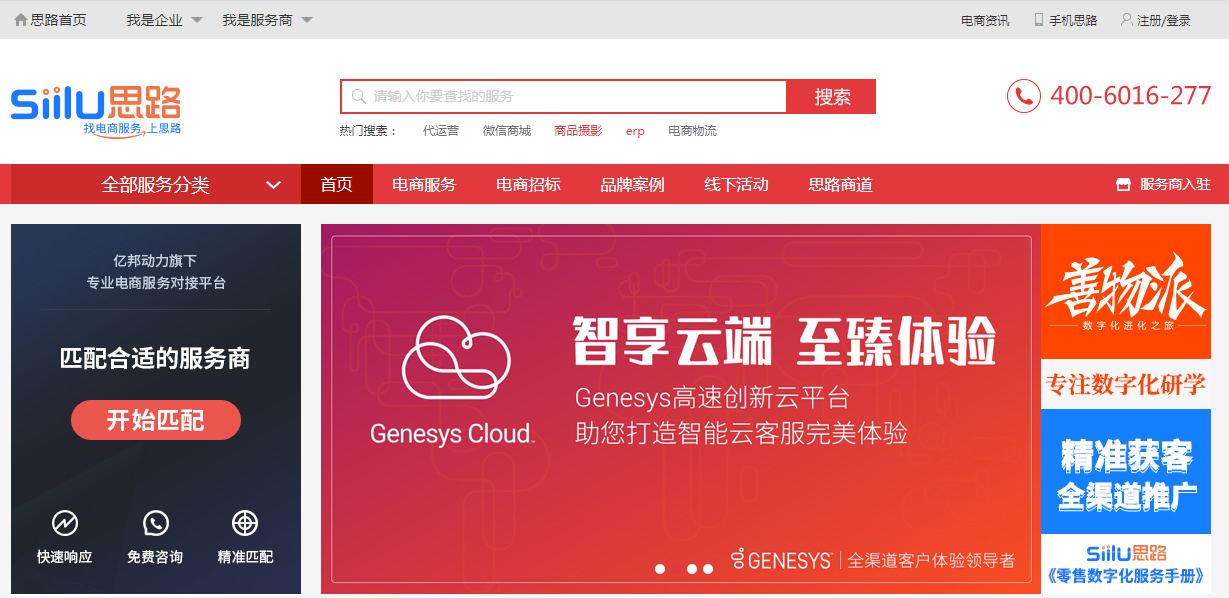This screenshot has height=598, width=1229.
Task: Click the 匹配合适的服务商 heading
Action: click(x=155, y=359)
